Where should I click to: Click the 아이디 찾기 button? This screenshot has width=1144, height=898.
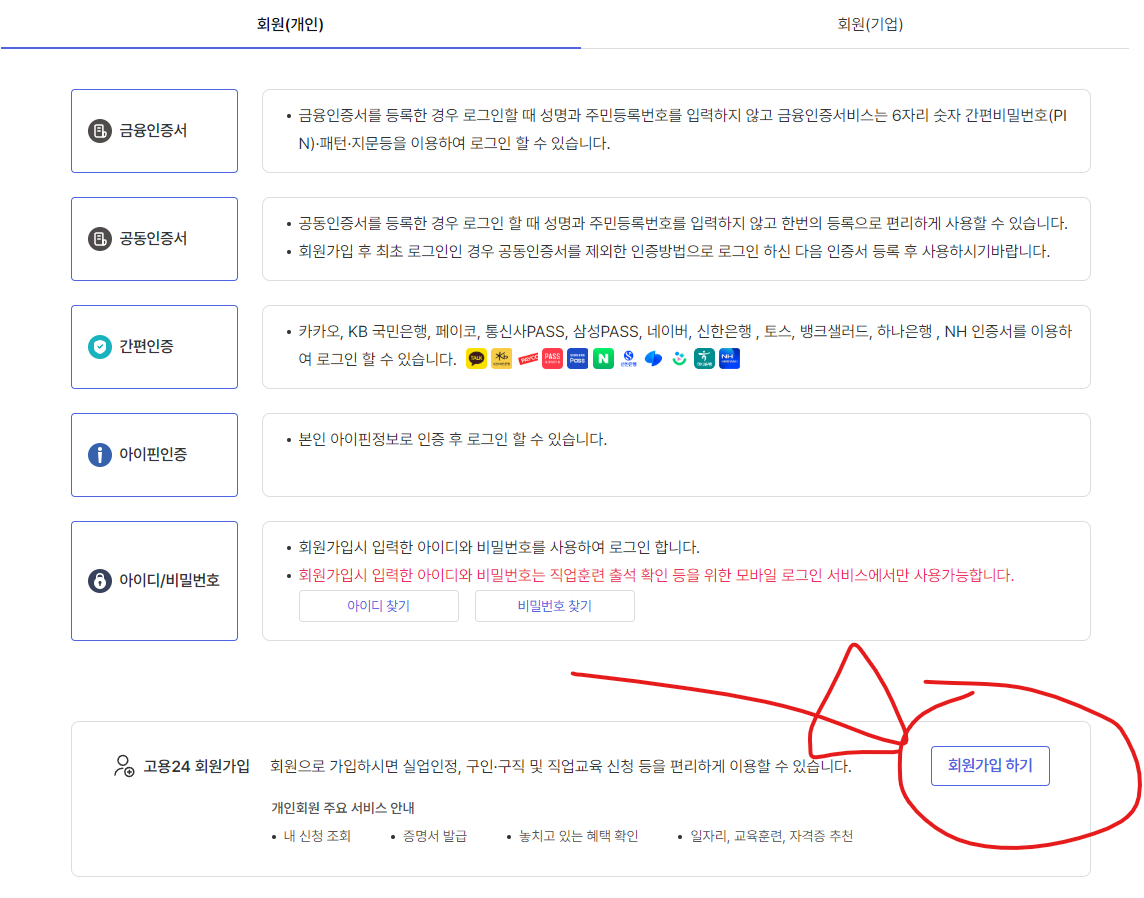tap(379, 606)
